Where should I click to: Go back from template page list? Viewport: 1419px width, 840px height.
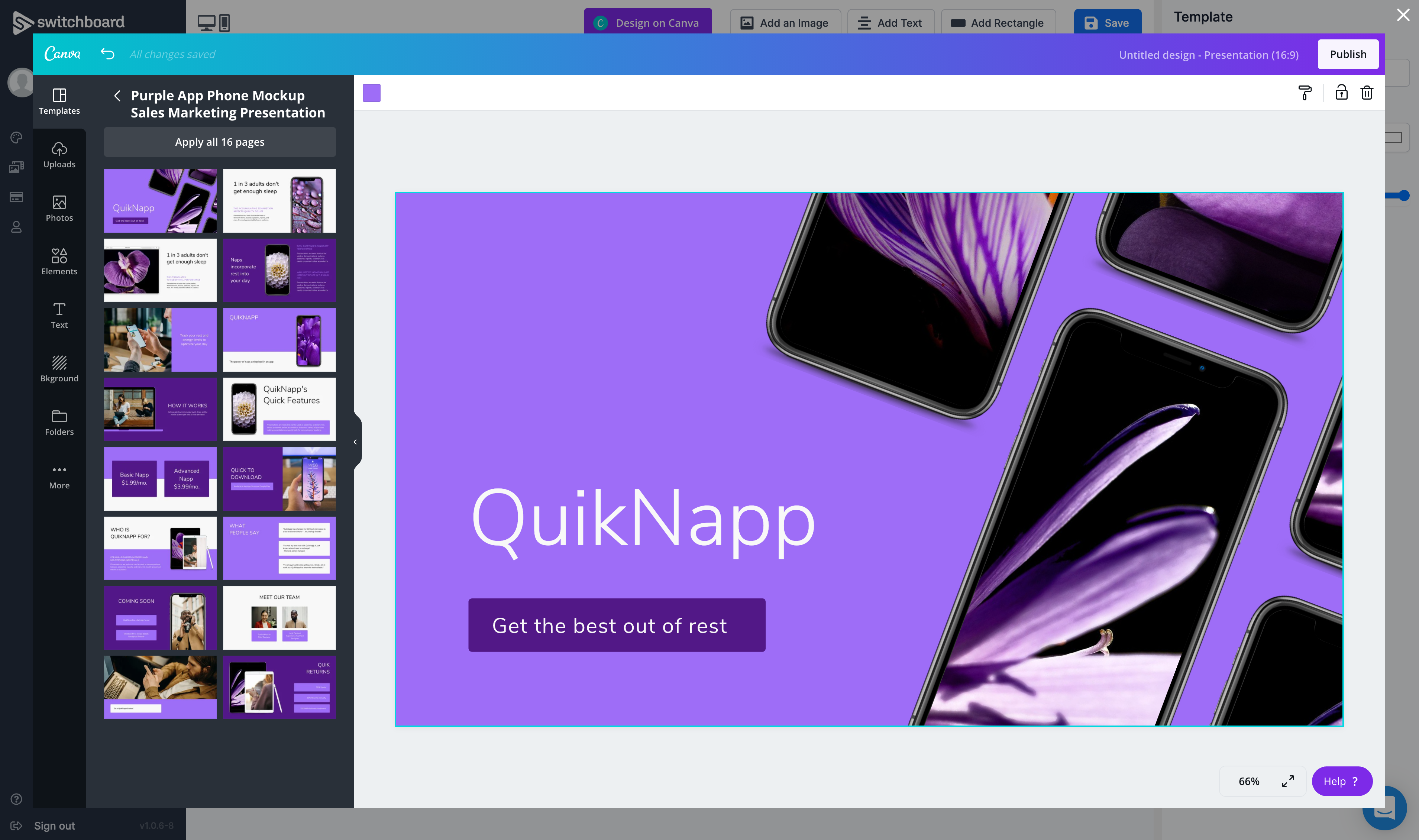coord(117,96)
